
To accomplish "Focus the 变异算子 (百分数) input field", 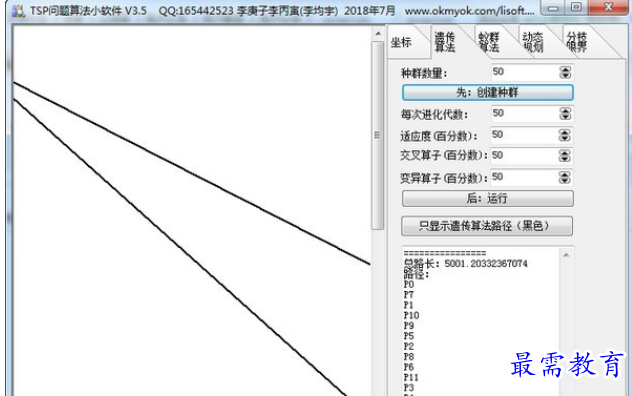I will [x=524, y=177].
